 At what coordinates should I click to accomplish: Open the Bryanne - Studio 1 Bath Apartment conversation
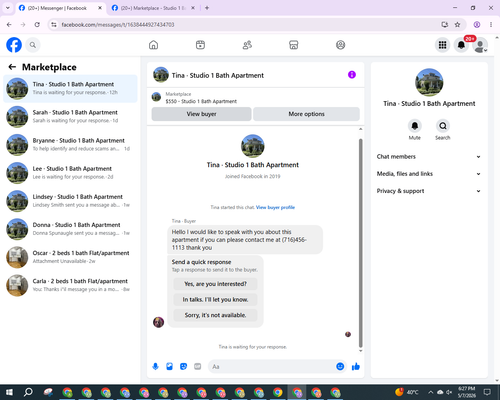pyautogui.click(x=70, y=145)
